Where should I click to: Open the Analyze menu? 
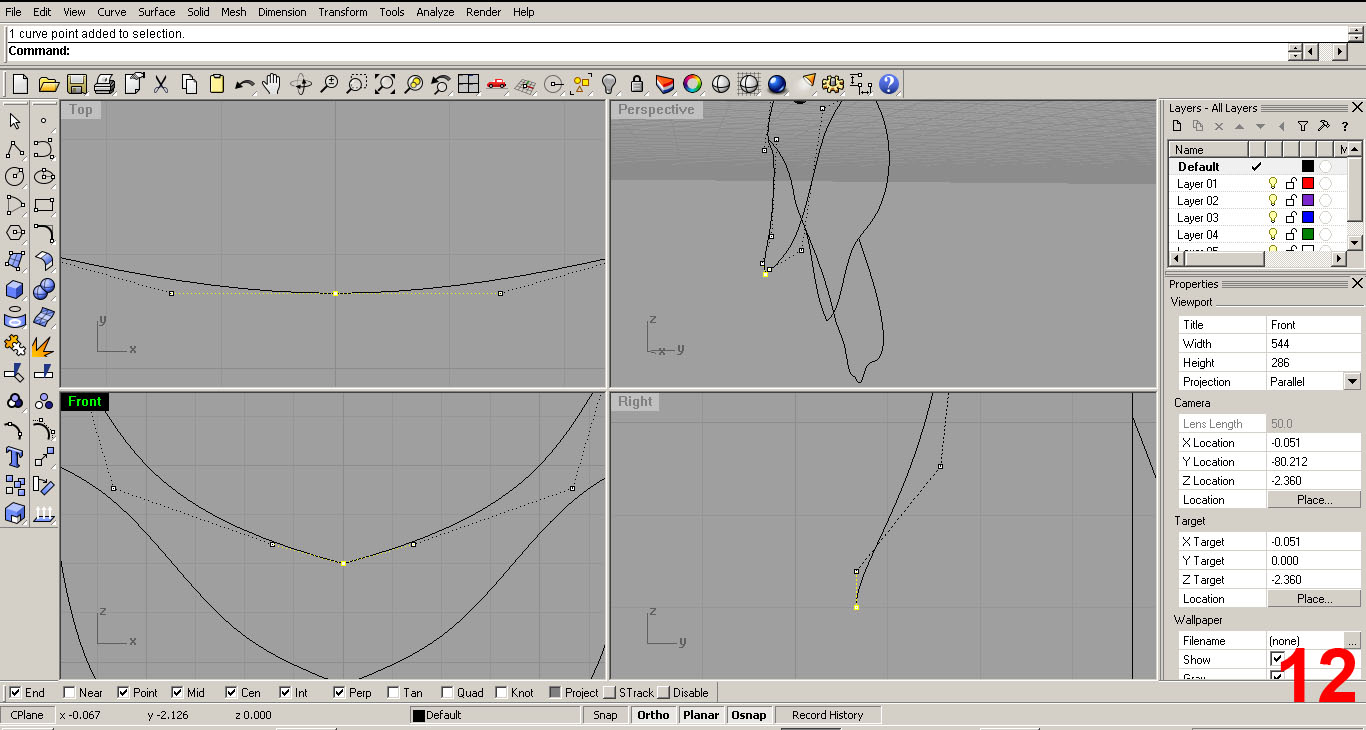pos(435,12)
